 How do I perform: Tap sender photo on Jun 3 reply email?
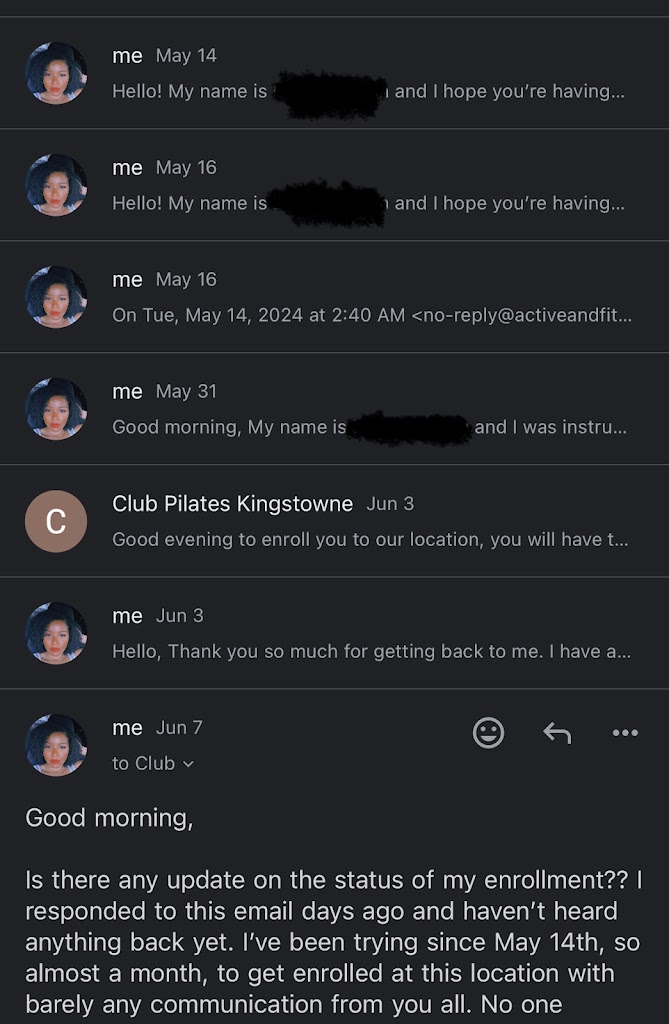point(56,633)
